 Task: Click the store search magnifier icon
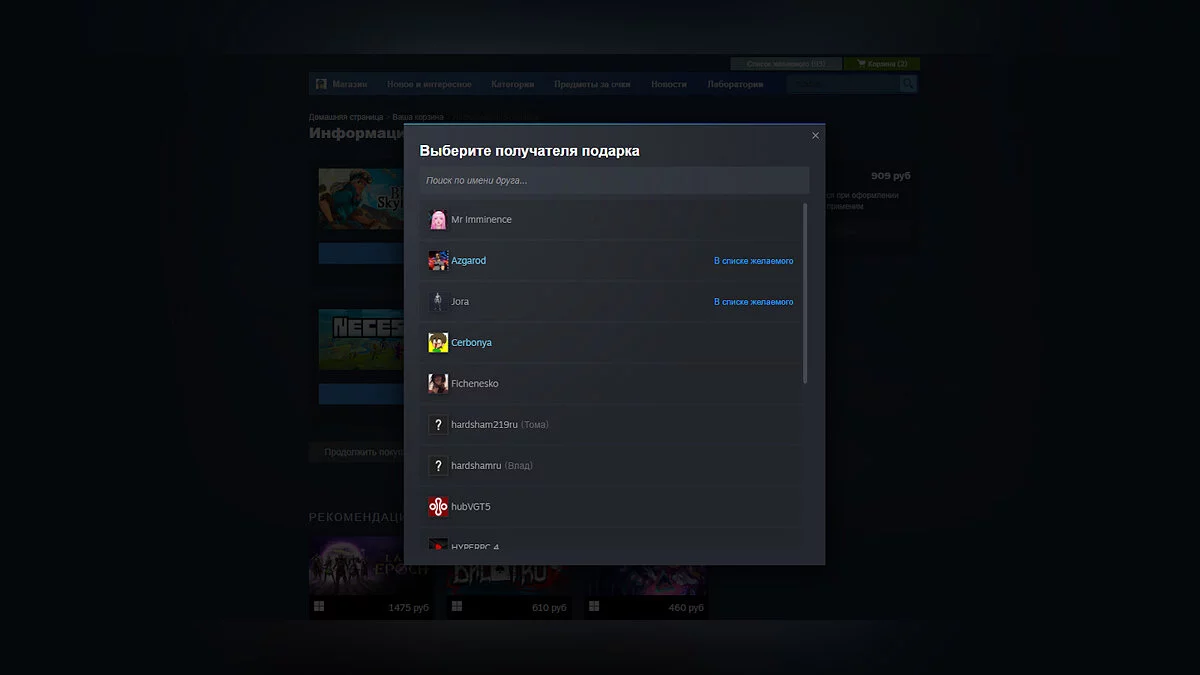point(907,84)
